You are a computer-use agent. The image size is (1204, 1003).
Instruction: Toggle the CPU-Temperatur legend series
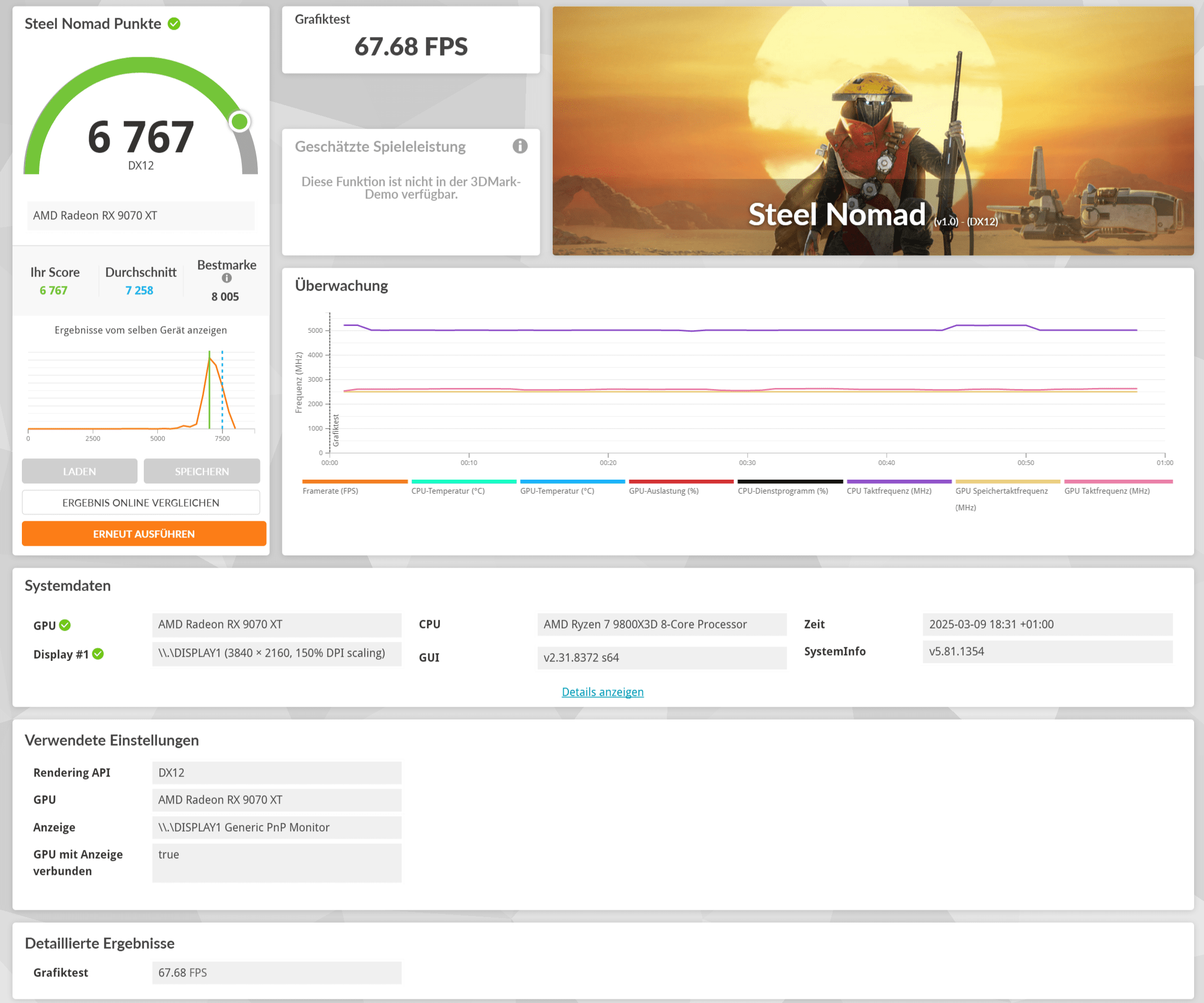click(x=448, y=491)
